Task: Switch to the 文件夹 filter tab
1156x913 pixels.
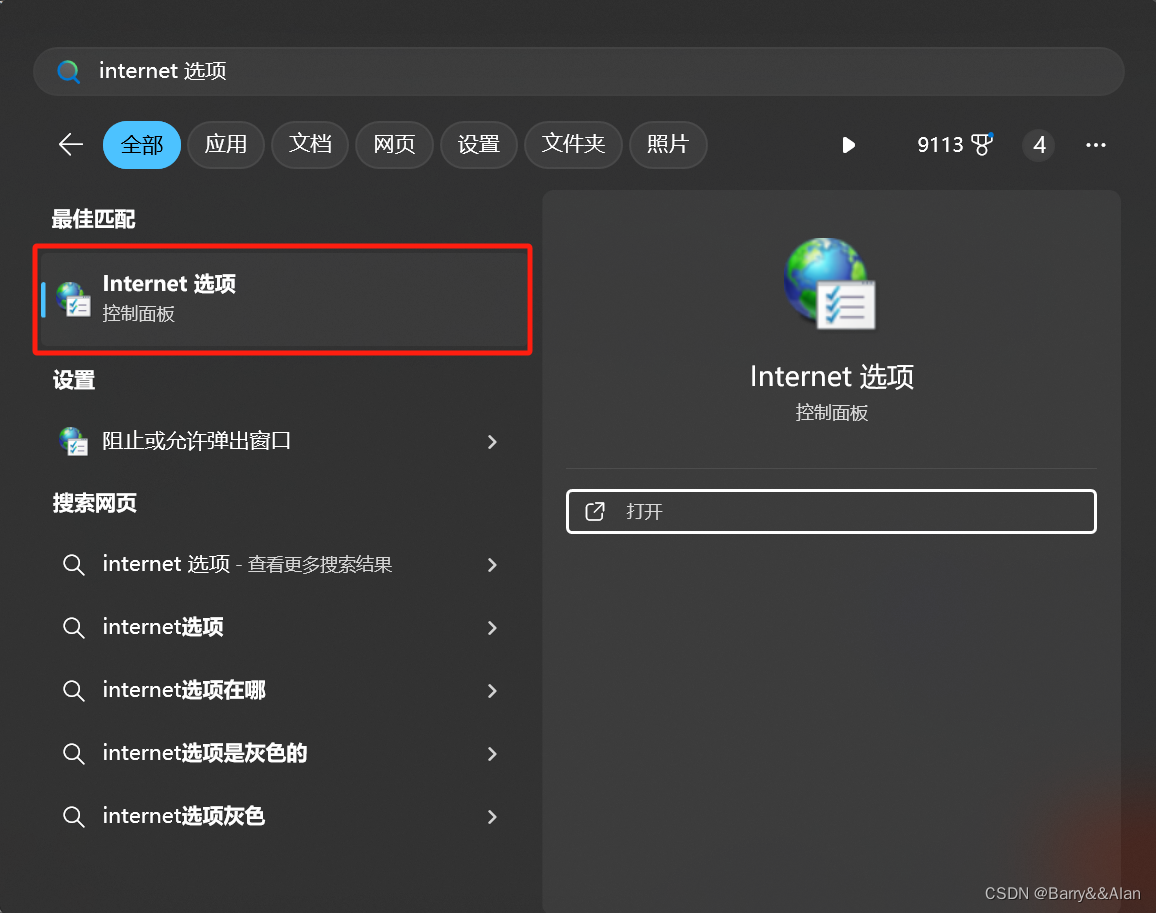Action: 573,145
